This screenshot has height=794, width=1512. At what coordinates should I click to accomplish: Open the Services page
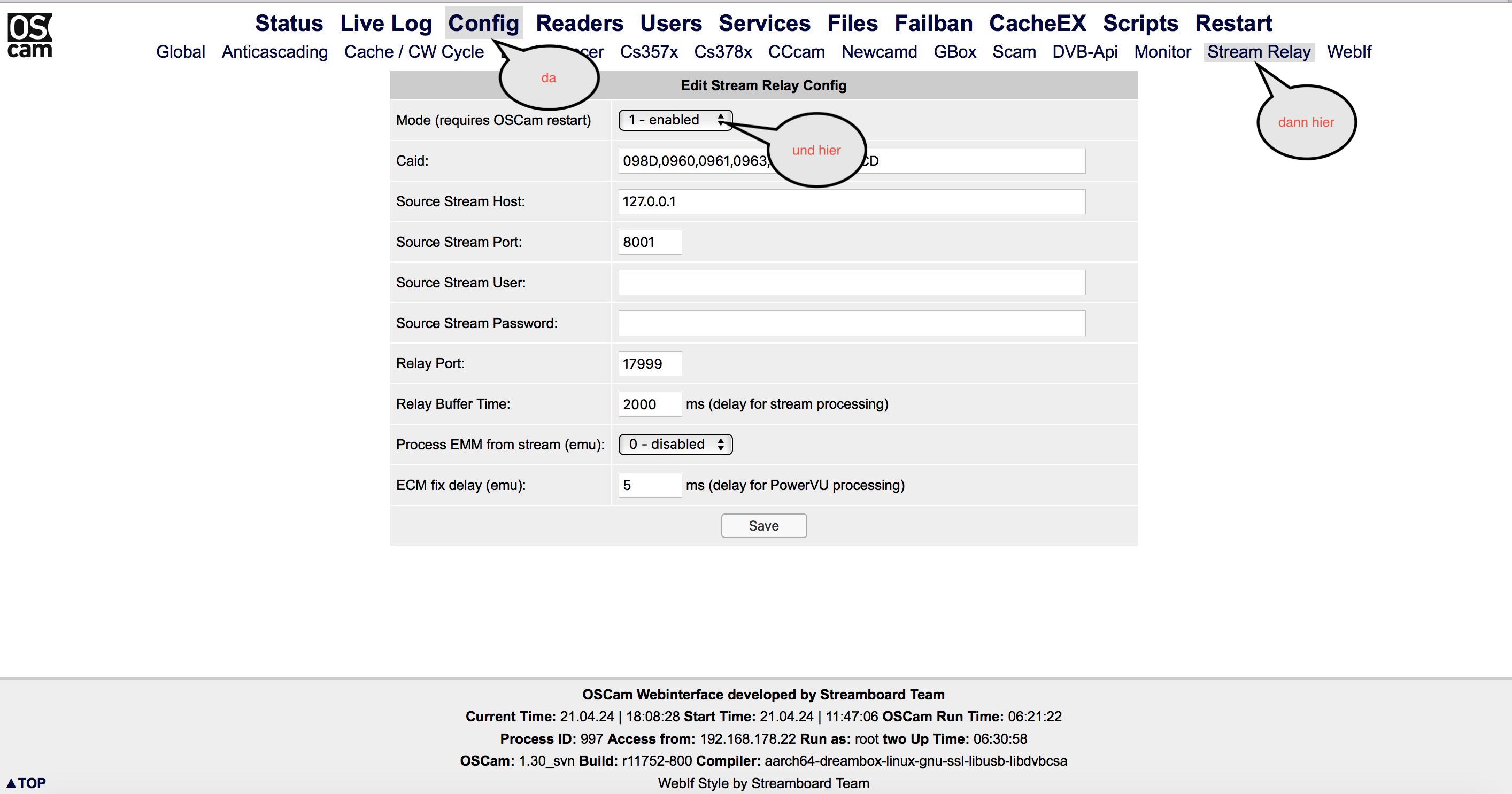click(x=764, y=24)
